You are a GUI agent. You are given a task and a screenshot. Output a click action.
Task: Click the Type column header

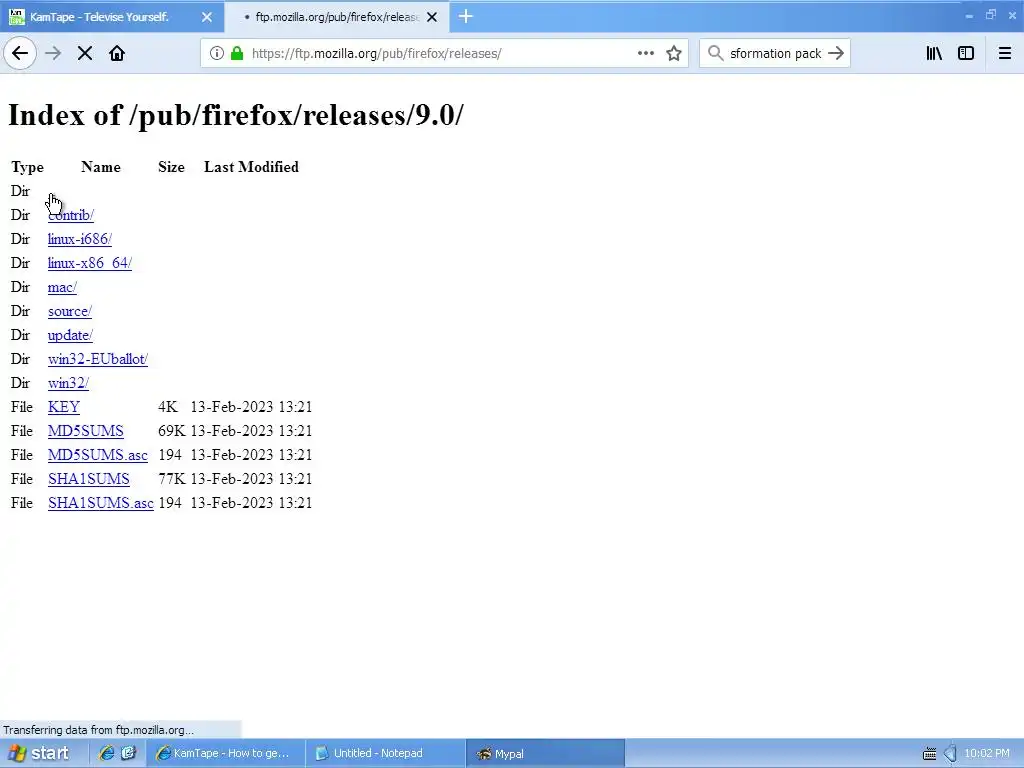(27, 167)
